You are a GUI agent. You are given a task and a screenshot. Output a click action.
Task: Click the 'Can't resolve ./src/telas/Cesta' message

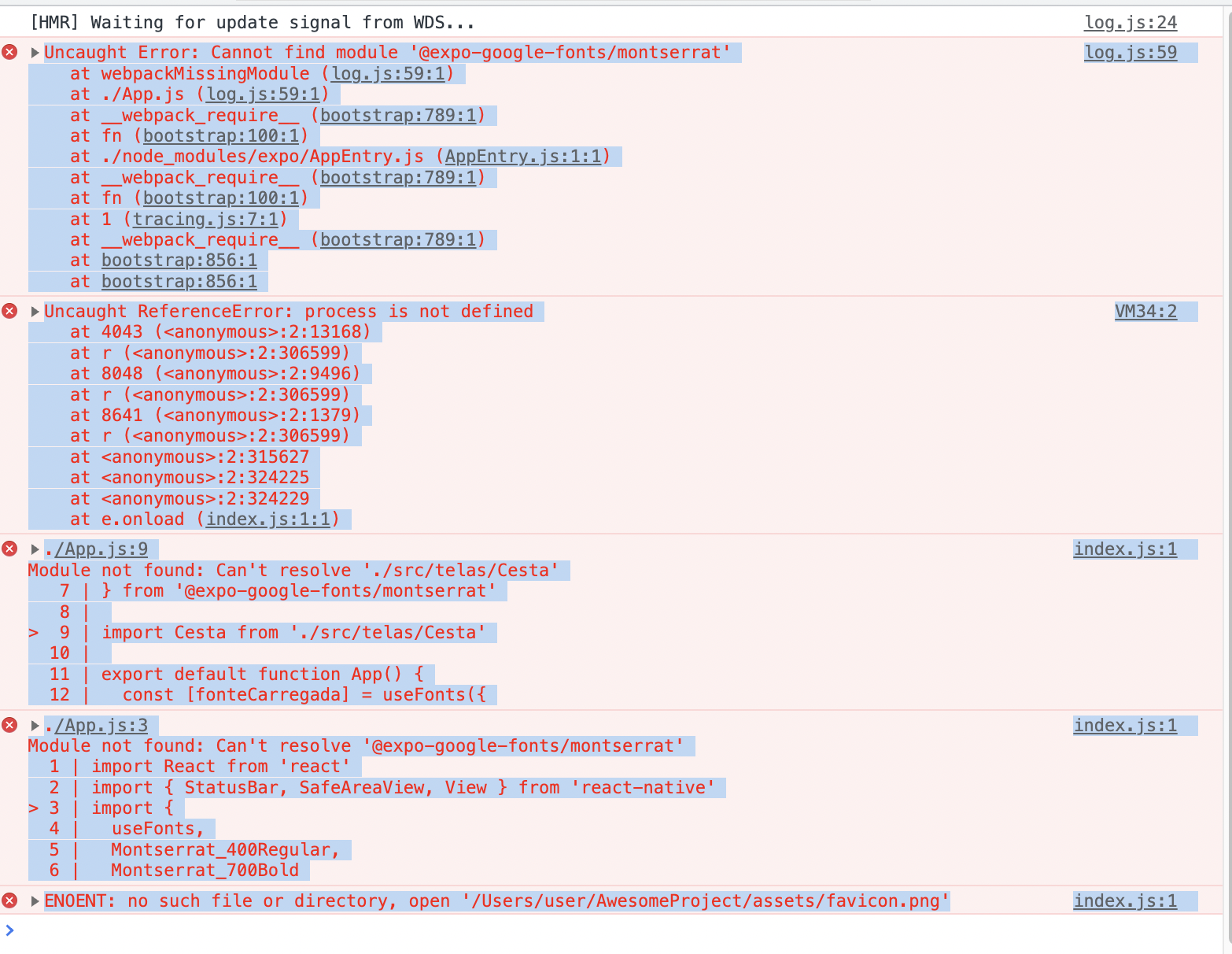pos(293,571)
